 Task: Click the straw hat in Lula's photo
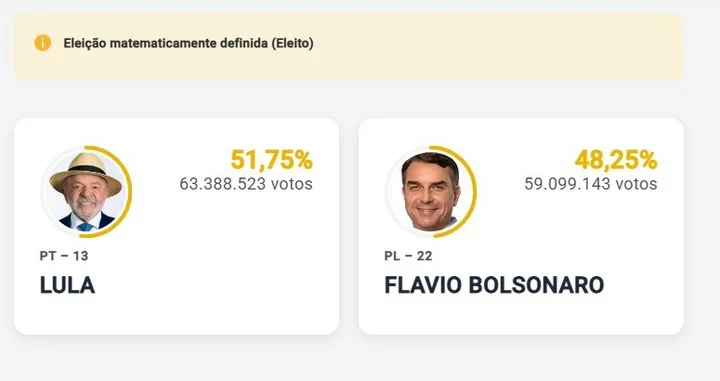(x=85, y=172)
